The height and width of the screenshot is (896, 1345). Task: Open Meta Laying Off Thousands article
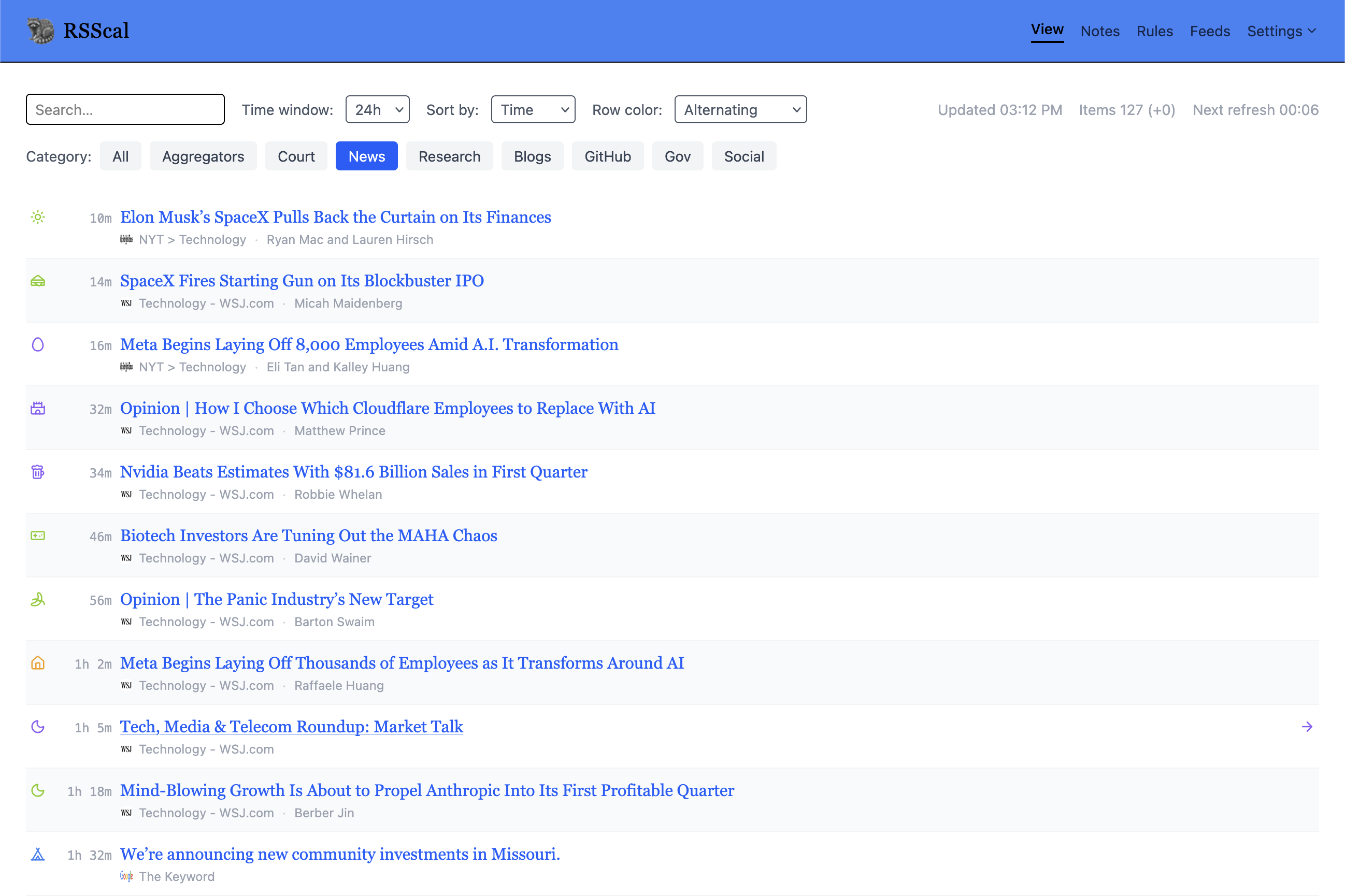402,663
